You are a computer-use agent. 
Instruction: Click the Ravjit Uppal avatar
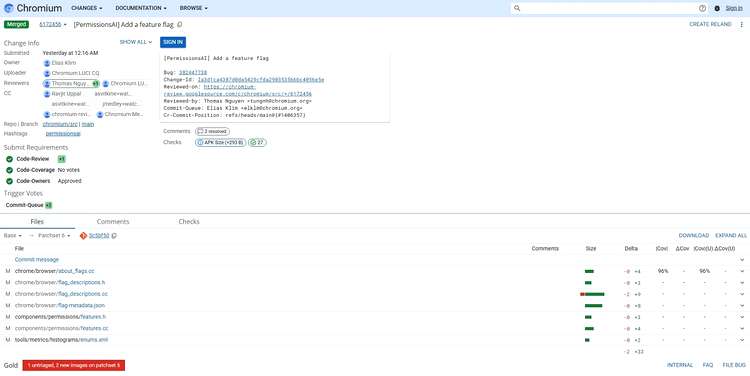(47, 94)
